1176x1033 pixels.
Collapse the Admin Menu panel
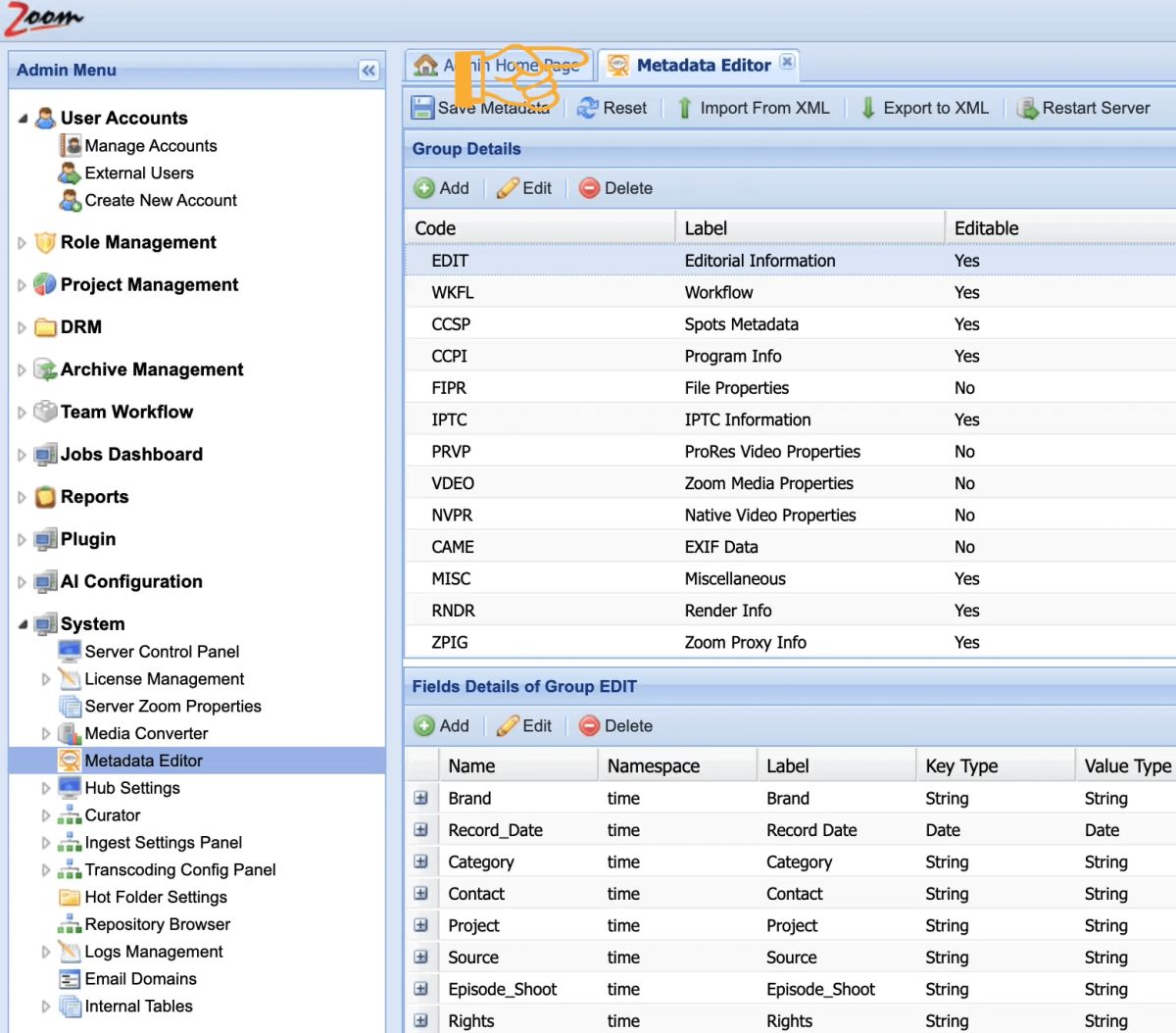[368, 71]
